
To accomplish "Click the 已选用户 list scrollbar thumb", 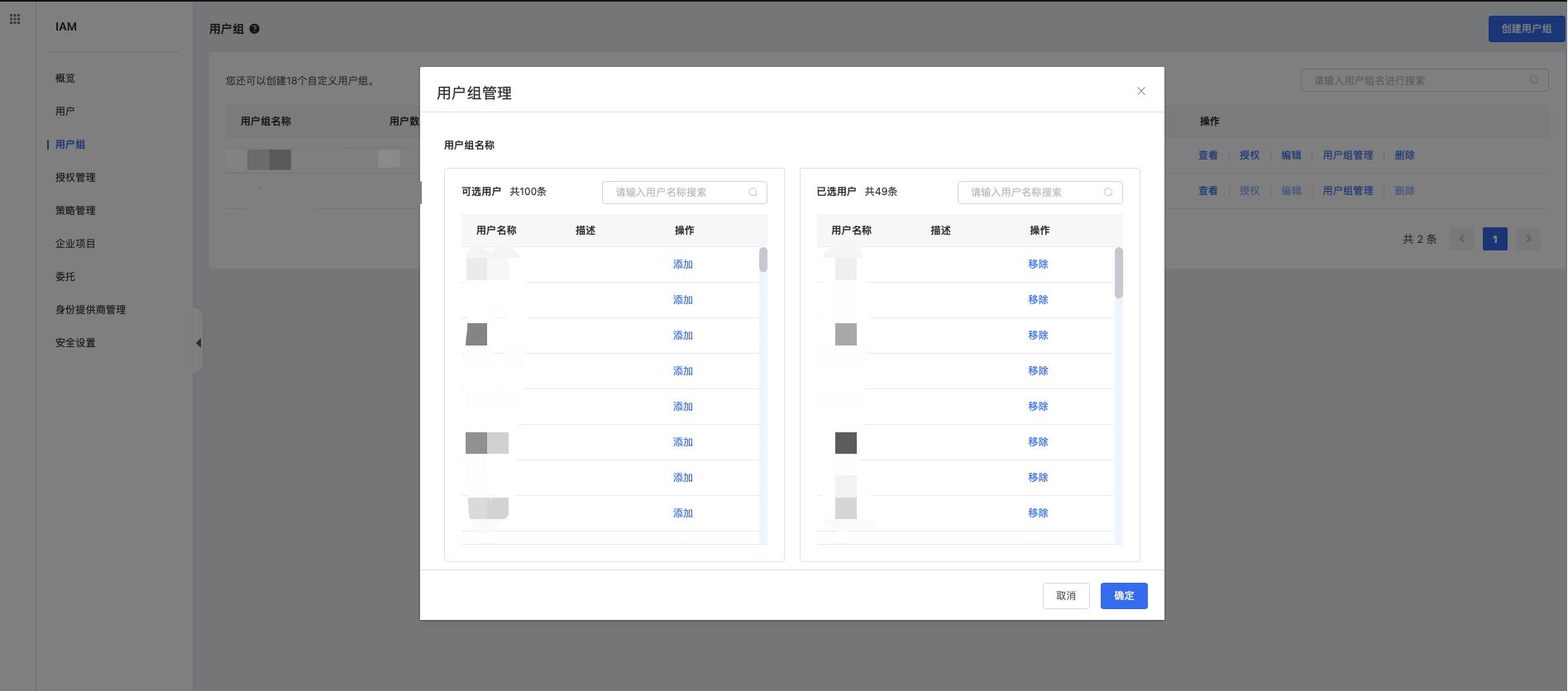I will pyautogui.click(x=1119, y=273).
